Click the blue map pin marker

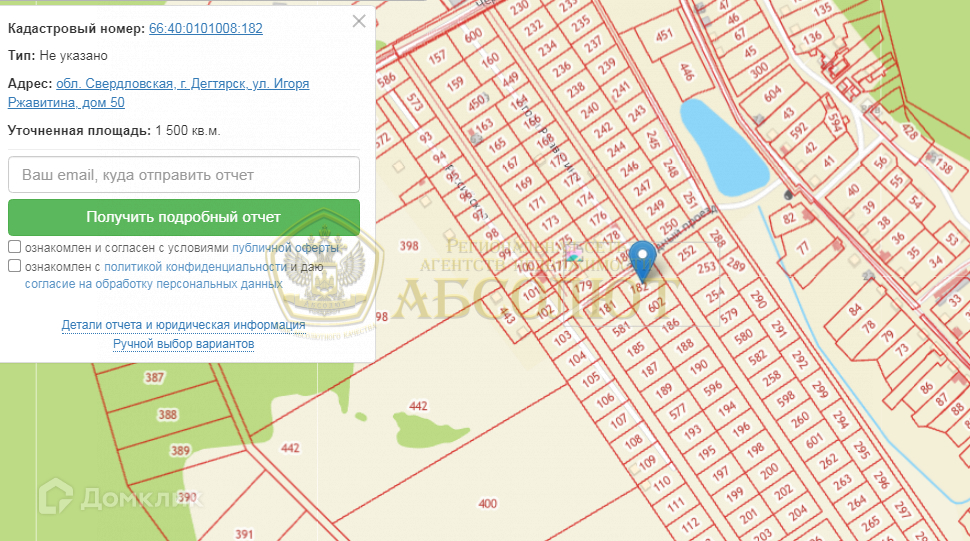click(x=643, y=260)
